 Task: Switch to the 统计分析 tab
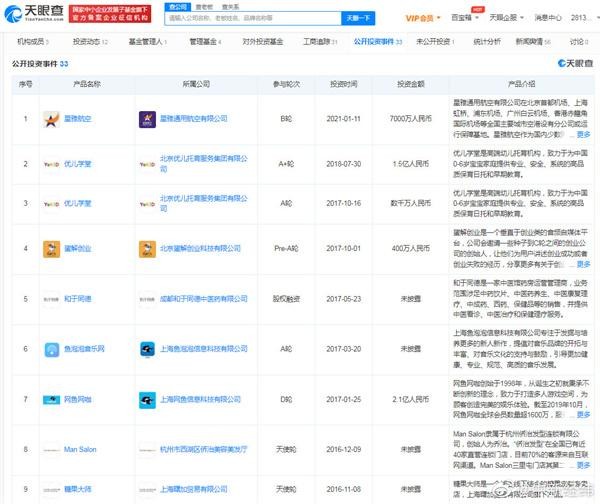[487, 42]
